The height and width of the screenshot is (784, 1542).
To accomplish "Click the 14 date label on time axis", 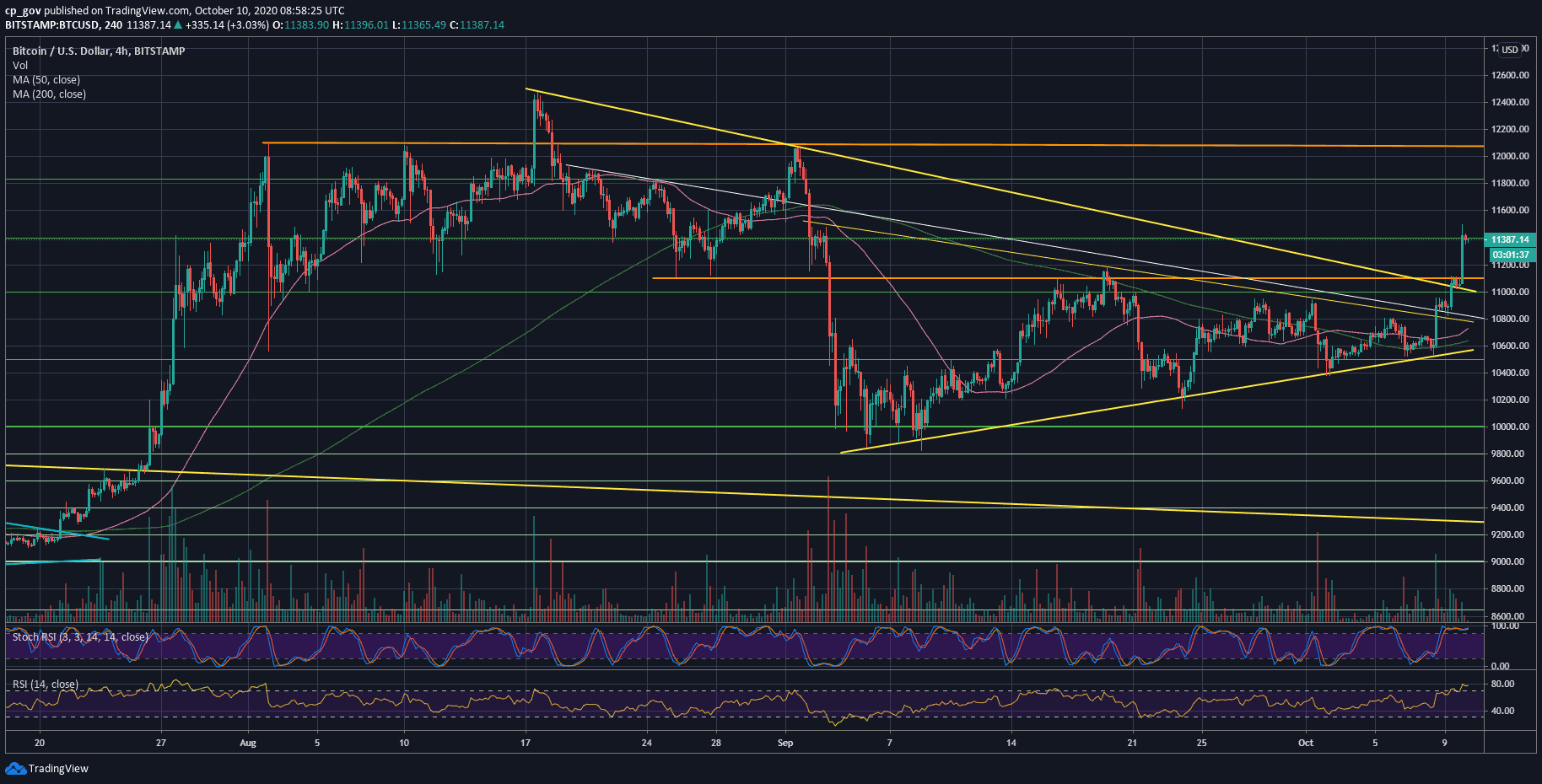I will pyautogui.click(x=1011, y=743).
